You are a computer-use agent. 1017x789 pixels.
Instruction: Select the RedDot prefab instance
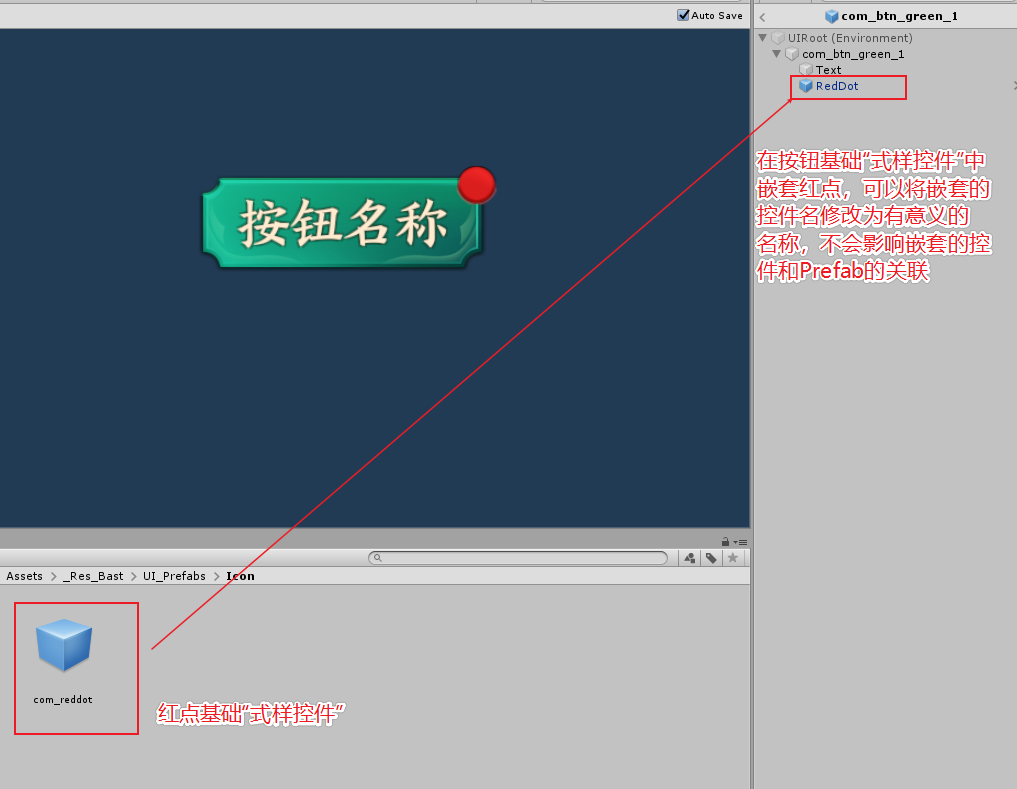pyautogui.click(x=837, y=86)
